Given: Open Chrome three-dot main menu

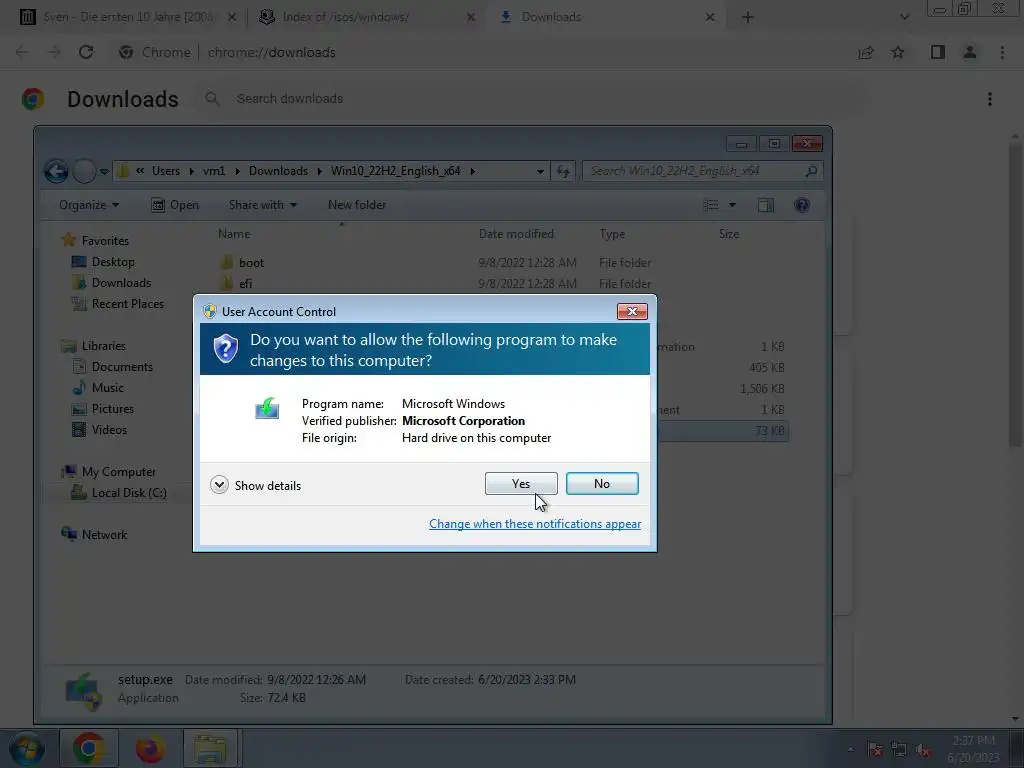Looking at the screenshot, I should (1002, 52).
